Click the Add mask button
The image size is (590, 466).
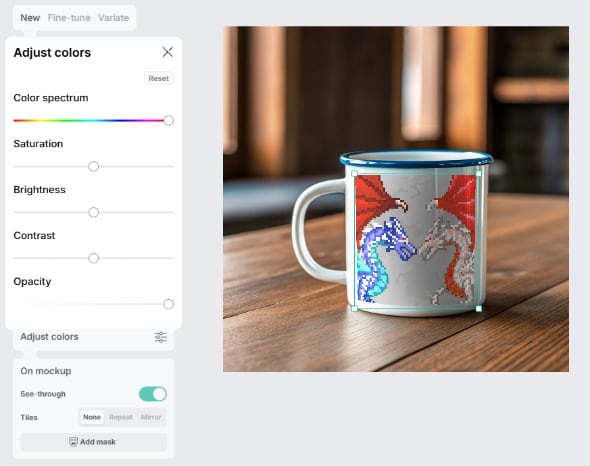[93, 442]
